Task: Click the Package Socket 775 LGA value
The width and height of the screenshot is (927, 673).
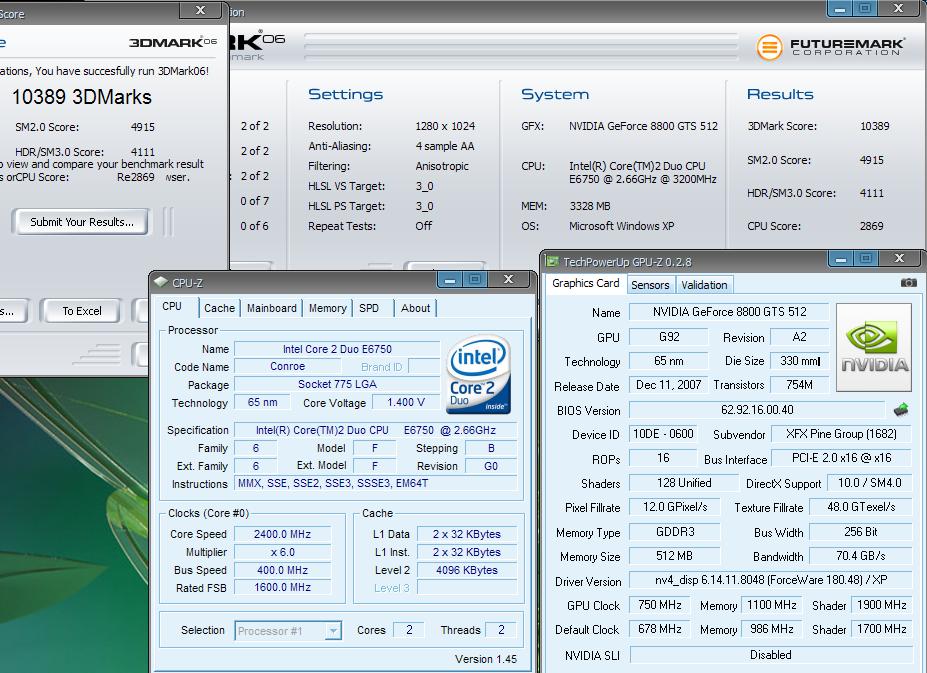Action: 337,384
